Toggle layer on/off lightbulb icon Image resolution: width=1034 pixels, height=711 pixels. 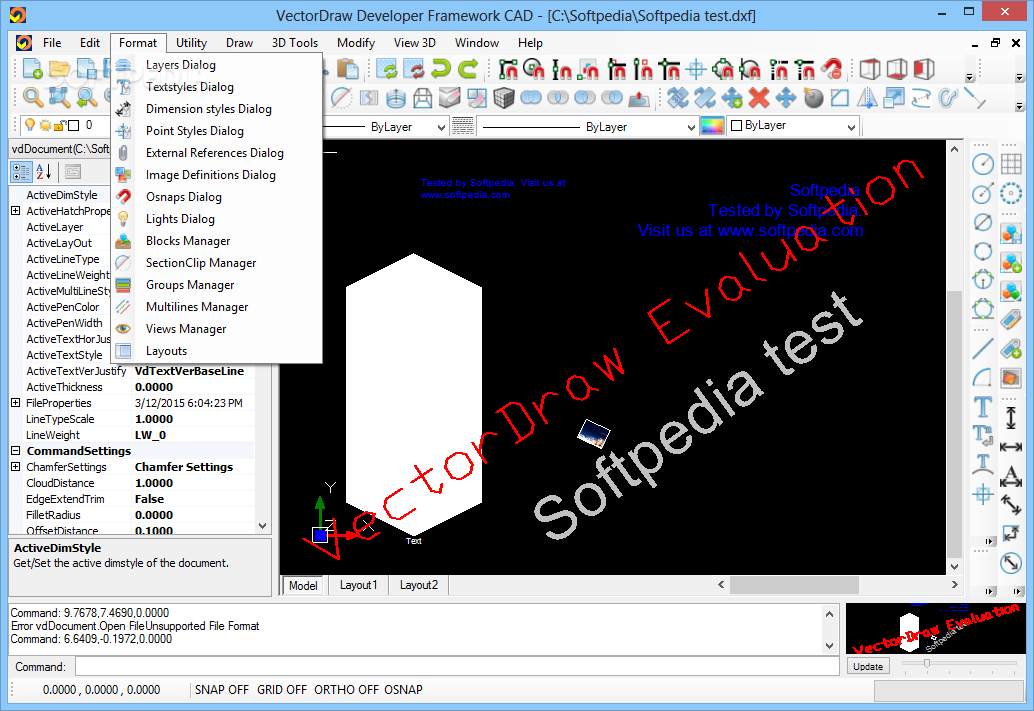30,125
